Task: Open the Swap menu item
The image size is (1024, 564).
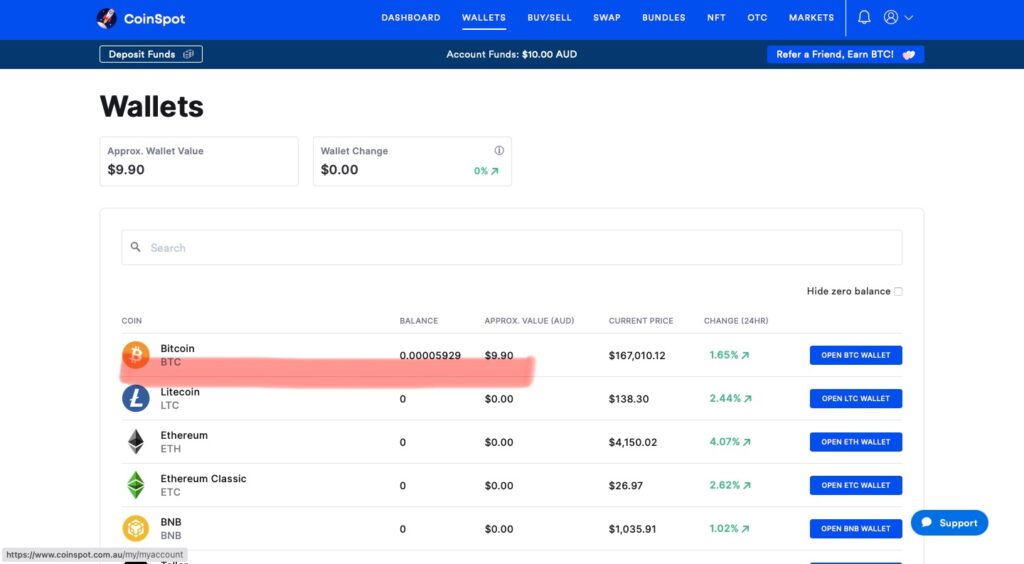Action: click(x=607, y=18)
